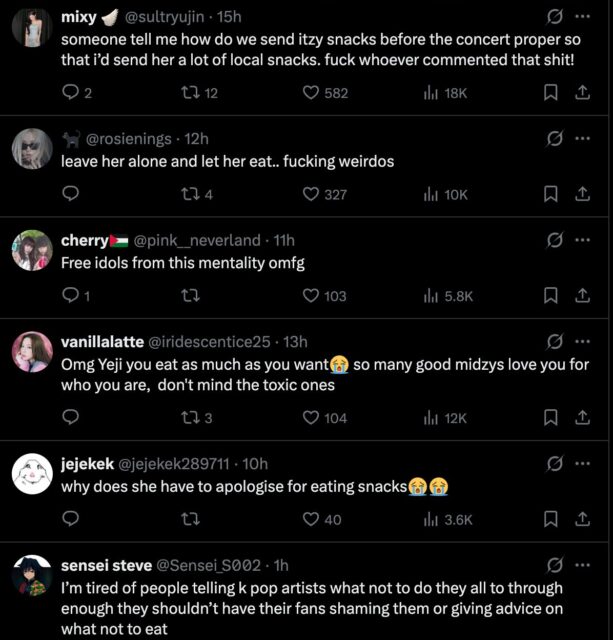This screenshot has width=613, height=640.
Task: Bookmark cherry's tweet about idols
Action: click(550, 295)
